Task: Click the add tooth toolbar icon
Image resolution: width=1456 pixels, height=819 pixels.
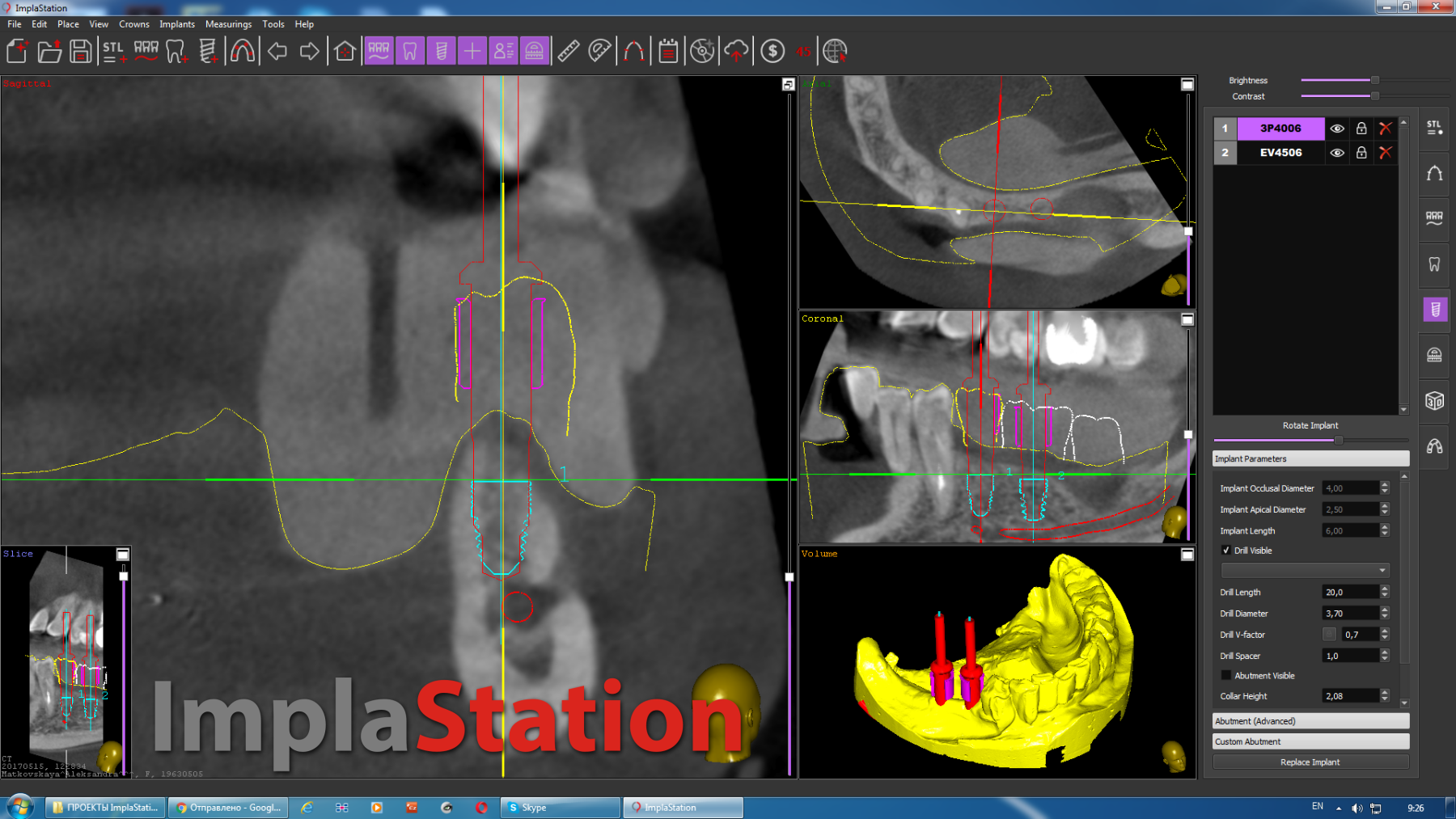Action: (177, 51)
